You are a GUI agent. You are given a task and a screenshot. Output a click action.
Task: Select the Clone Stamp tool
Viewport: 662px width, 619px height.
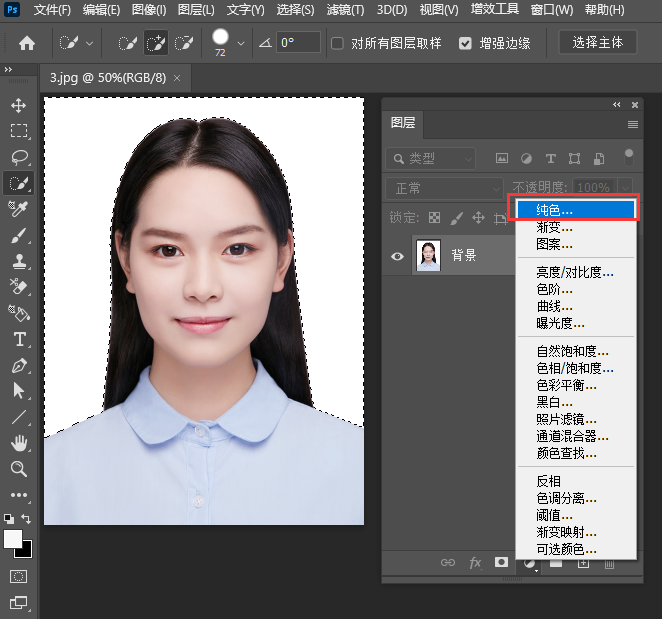tap(18, 261)
